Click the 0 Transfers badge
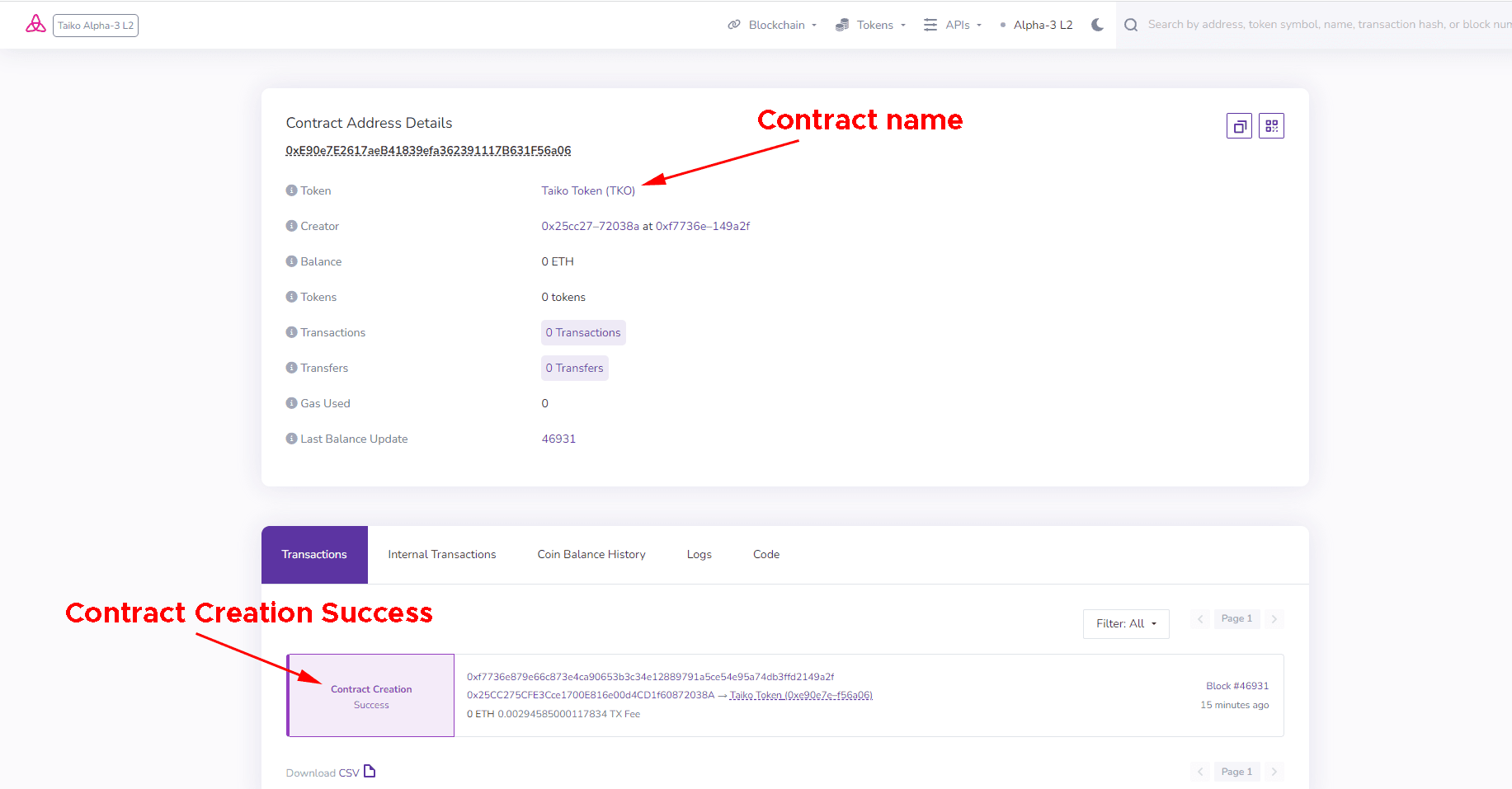 [575, 368]
